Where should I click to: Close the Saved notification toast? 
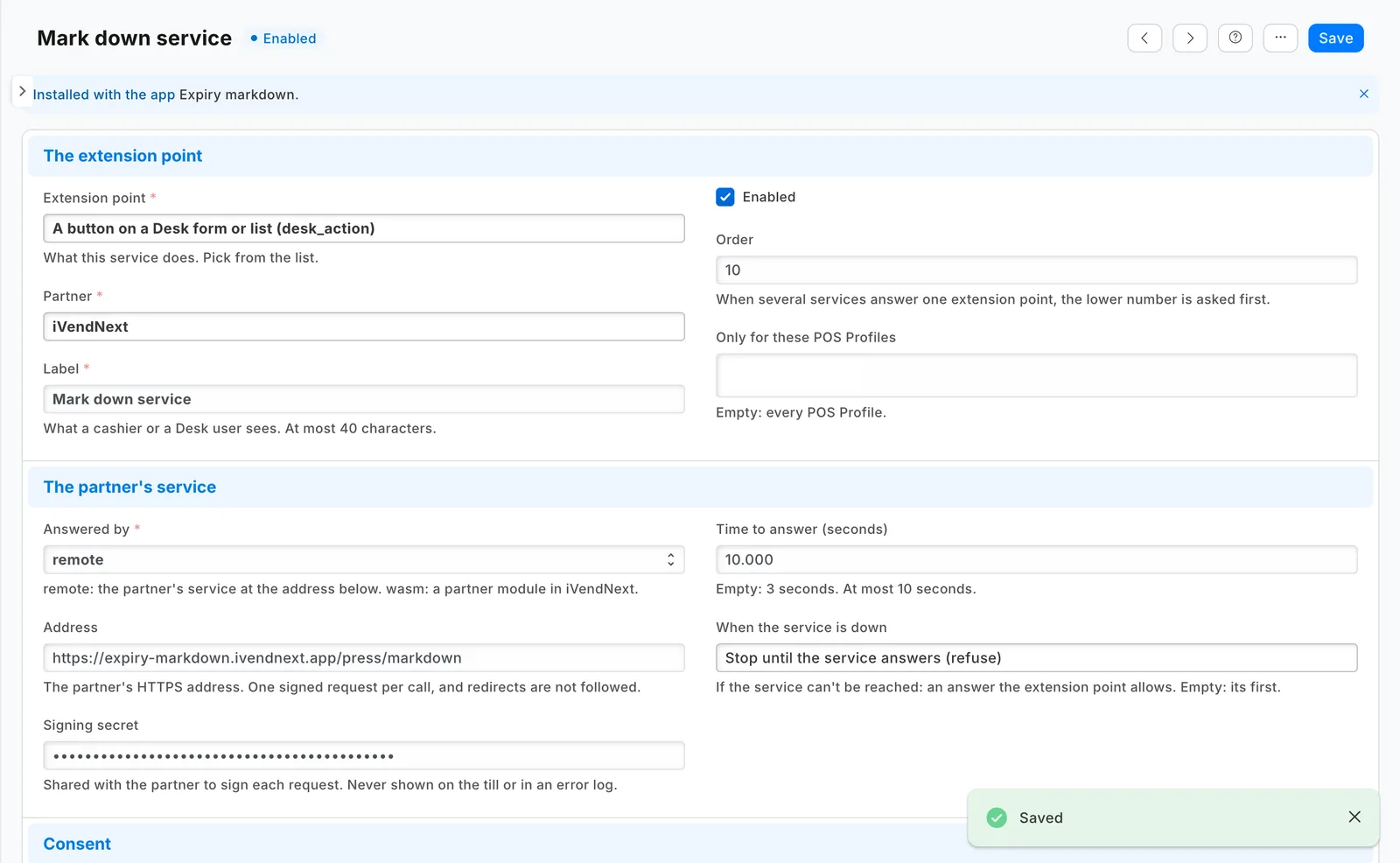click(x=1354, y=817)
